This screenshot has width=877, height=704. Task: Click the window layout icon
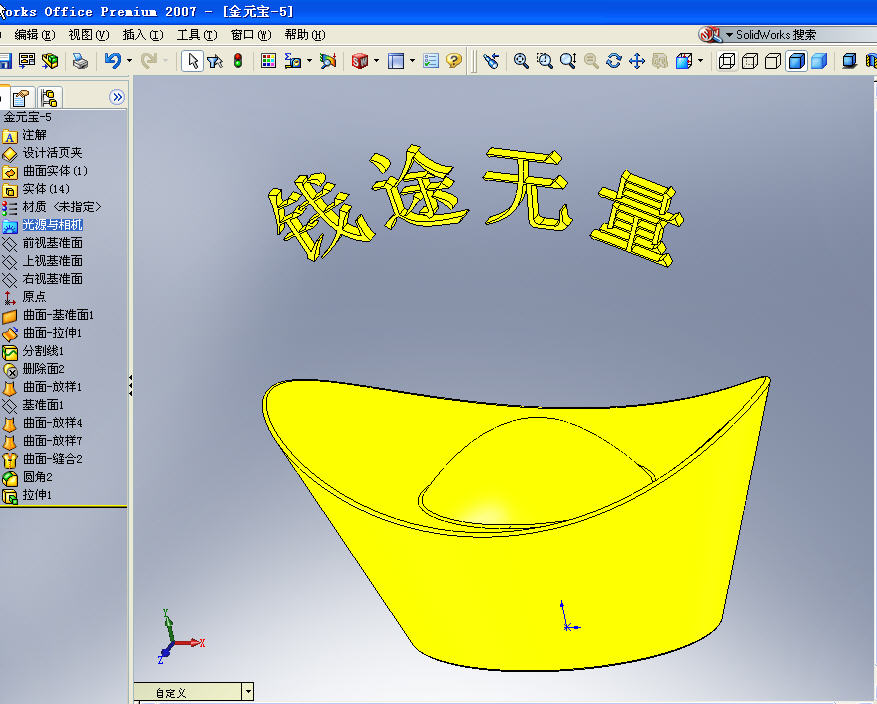pos(396,60)
